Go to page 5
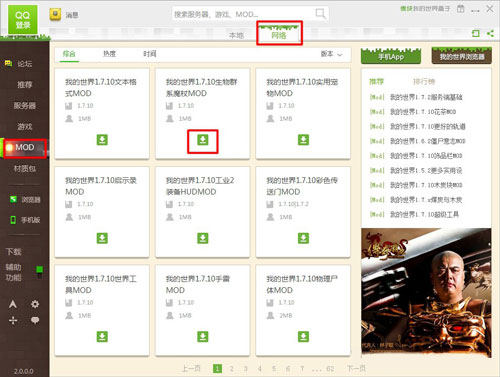This screenshot has width=500, height=377. point(274,369)
